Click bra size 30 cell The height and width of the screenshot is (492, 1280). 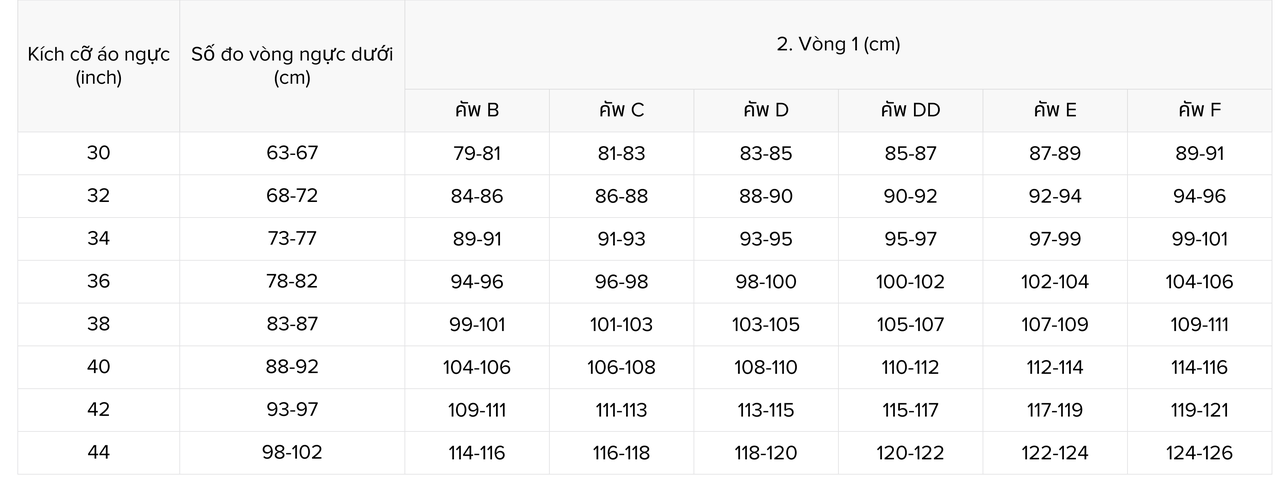98,153
